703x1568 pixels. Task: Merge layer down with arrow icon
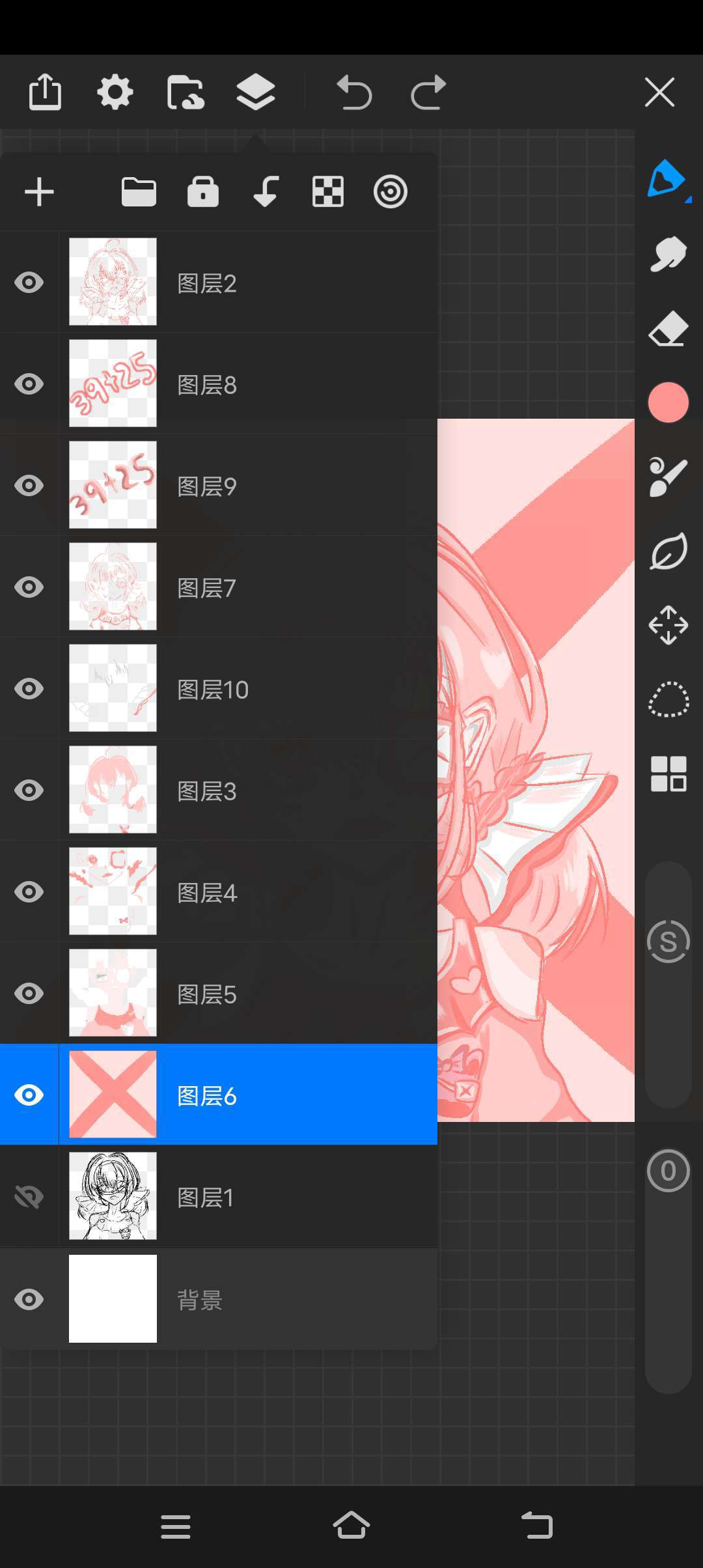(x=266, y=192)
